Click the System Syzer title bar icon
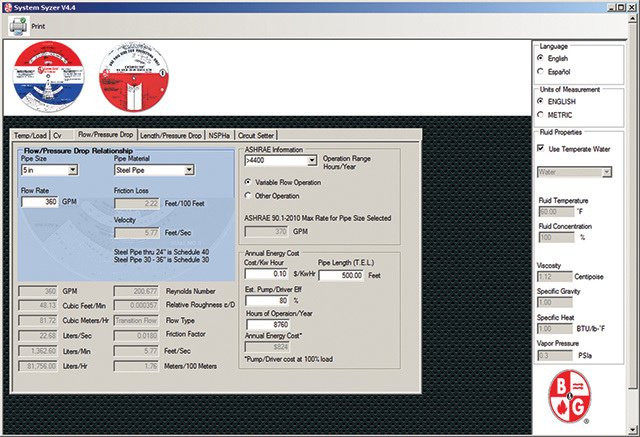This screenshot has width=640, height=437. (7, 6)
